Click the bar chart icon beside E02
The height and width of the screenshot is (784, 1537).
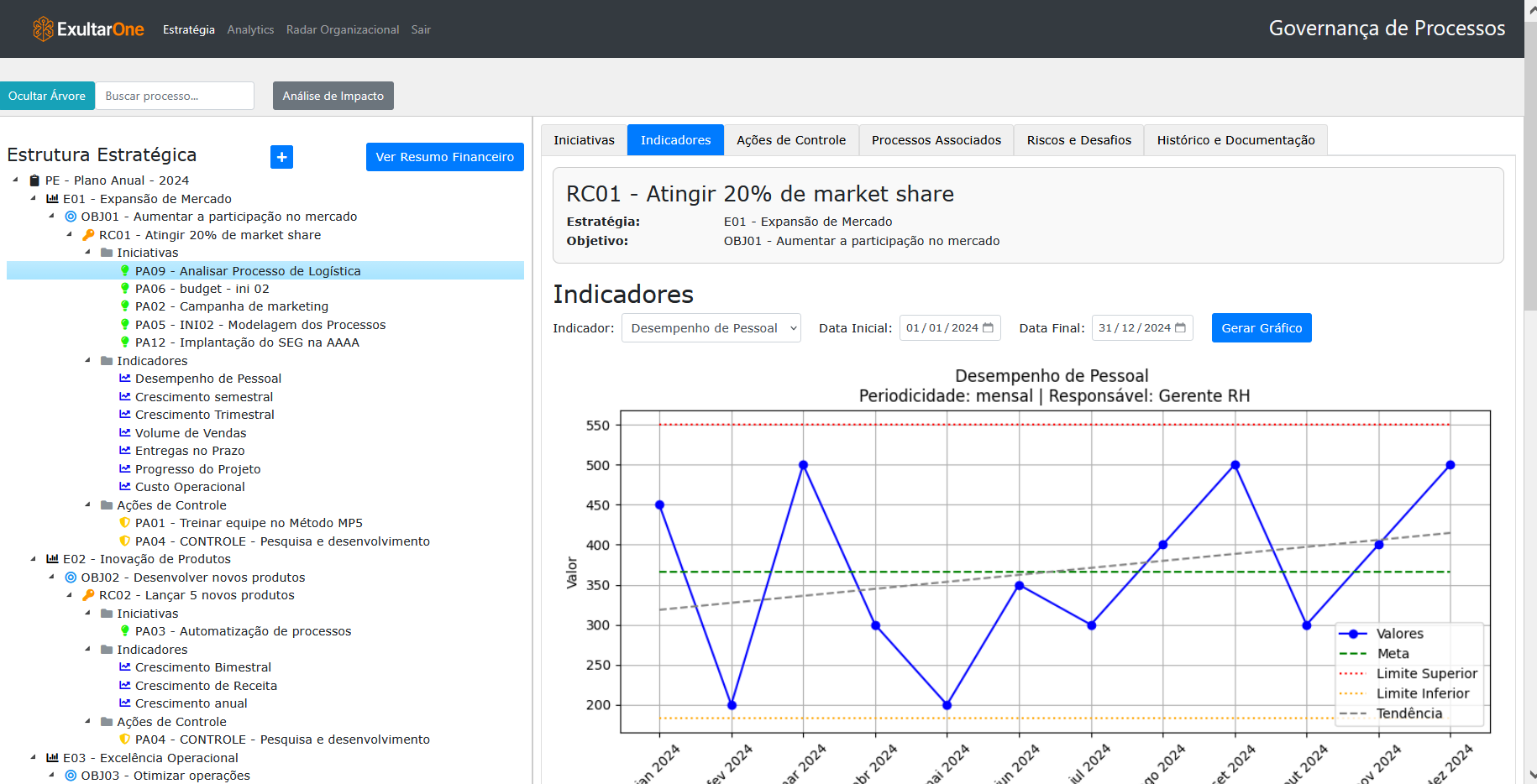52,559
